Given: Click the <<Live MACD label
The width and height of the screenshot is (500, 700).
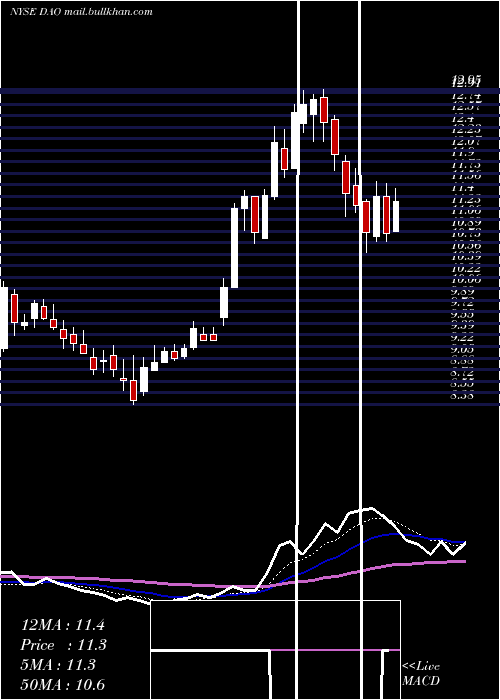Looking at the screenshot, I should 421,674.
